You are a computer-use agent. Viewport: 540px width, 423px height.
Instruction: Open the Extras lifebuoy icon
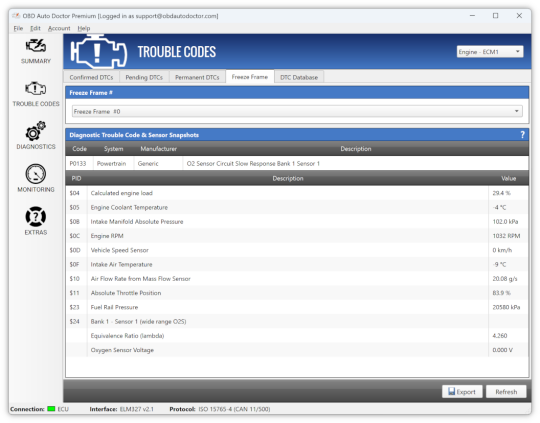pos(35,217)
